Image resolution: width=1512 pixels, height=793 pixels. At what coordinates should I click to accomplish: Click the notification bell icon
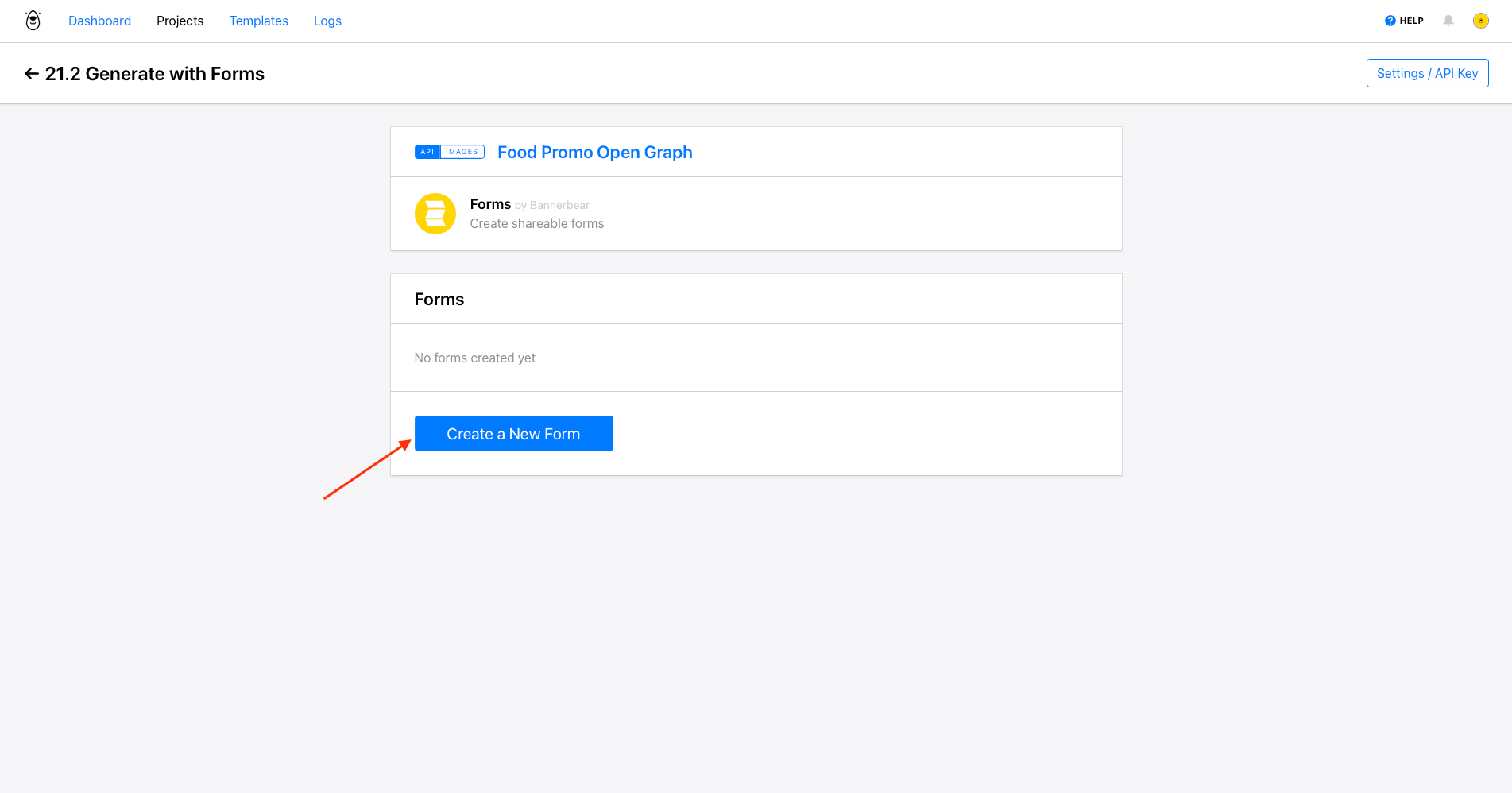pos(1448,20)
